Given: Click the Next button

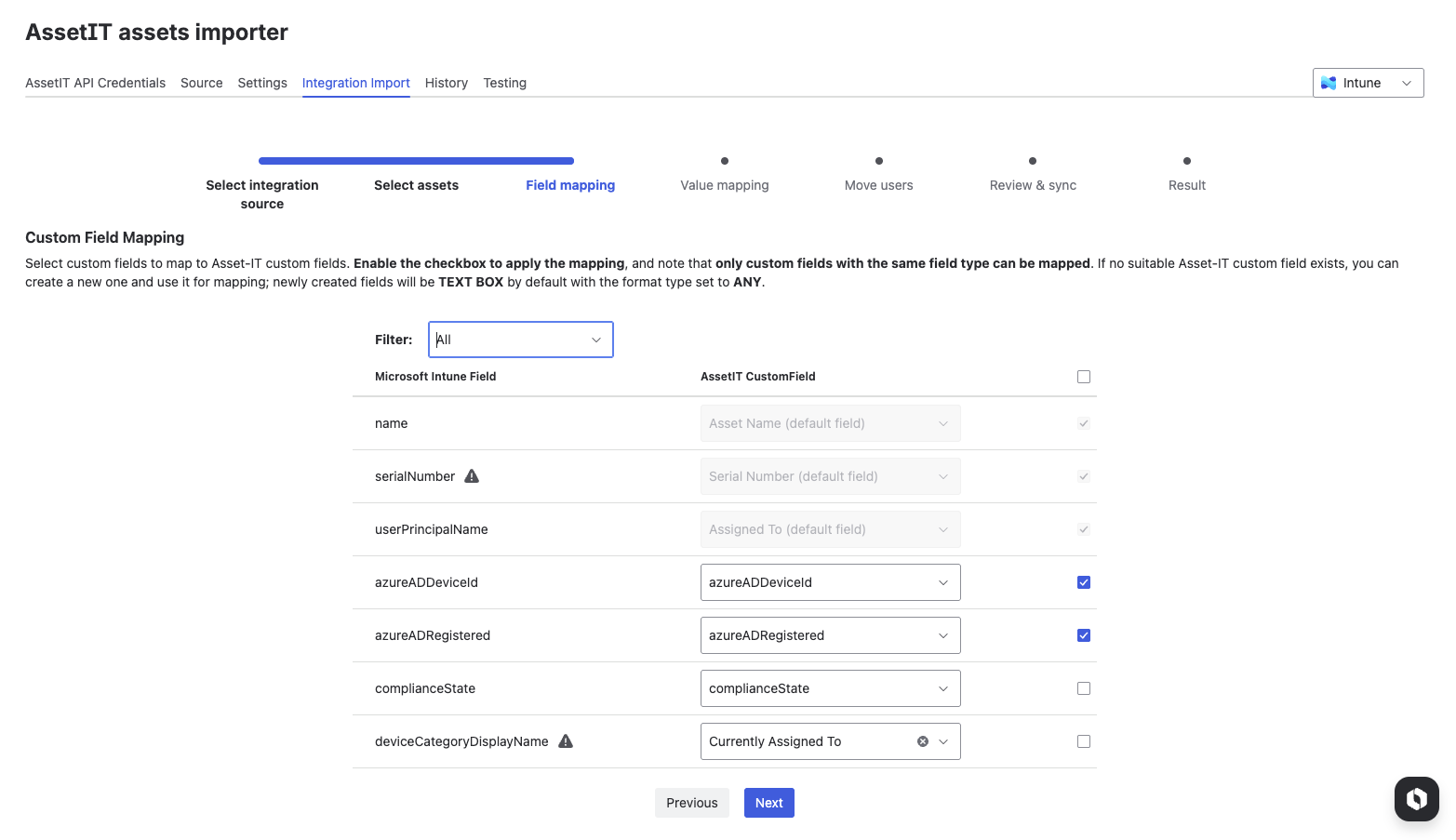Looking at the screenshot, I should click(768, 803).
